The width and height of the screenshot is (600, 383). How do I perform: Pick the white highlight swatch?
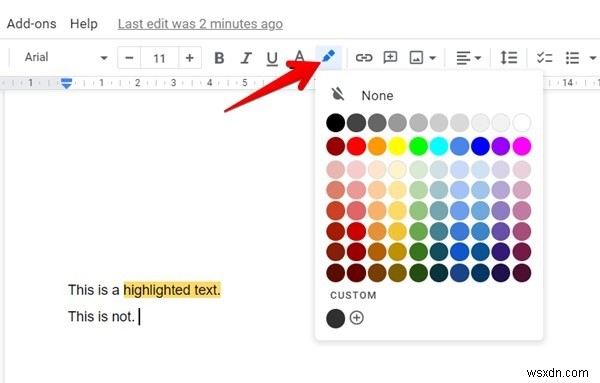tap(522, 123)
